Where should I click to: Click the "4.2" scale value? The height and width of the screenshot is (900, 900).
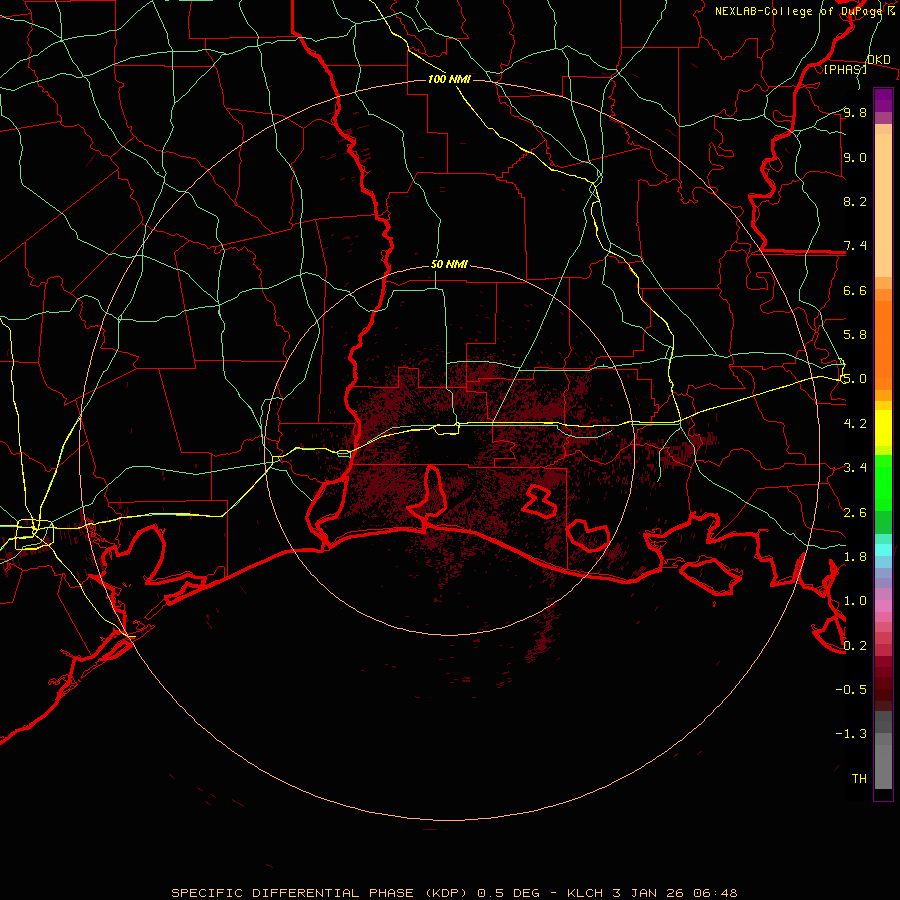[855, 424]
